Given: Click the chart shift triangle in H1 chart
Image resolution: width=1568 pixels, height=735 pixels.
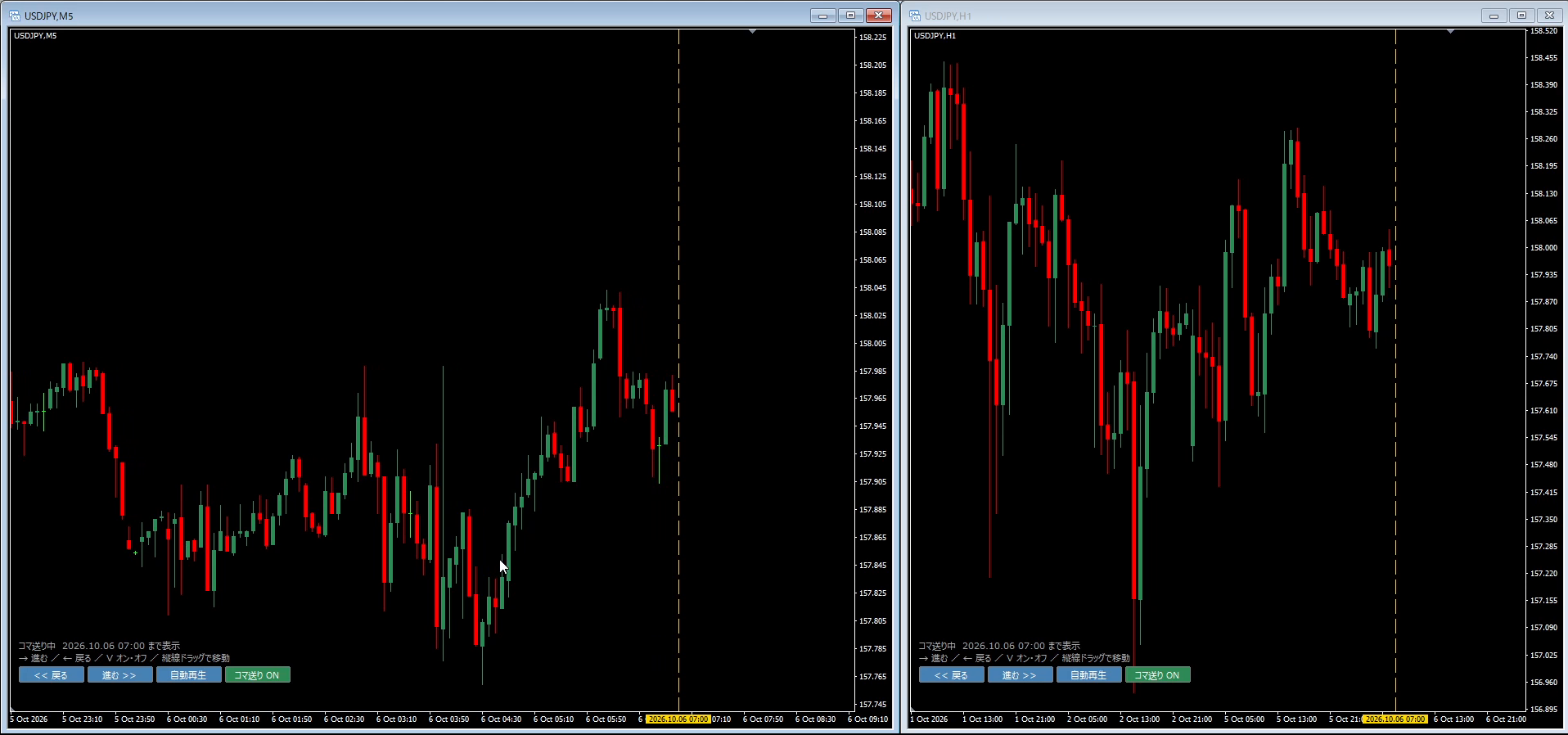Looking at the screenshot, I should 1450,32.
